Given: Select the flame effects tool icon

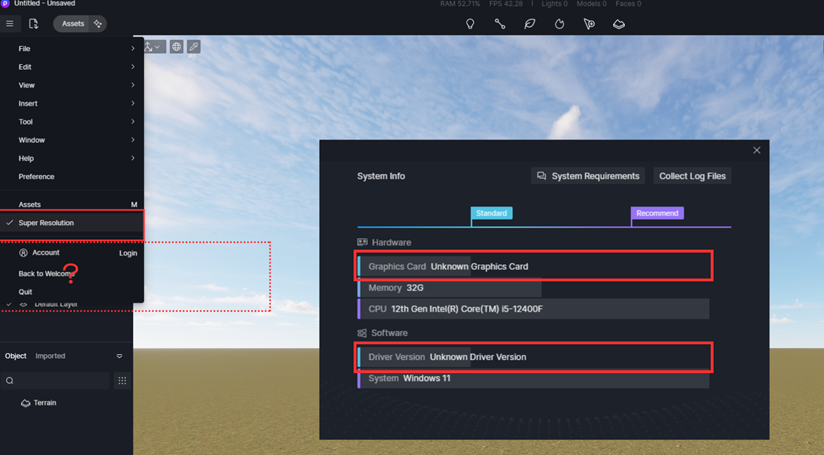Looking at the screenshot, I should point(559,24).
